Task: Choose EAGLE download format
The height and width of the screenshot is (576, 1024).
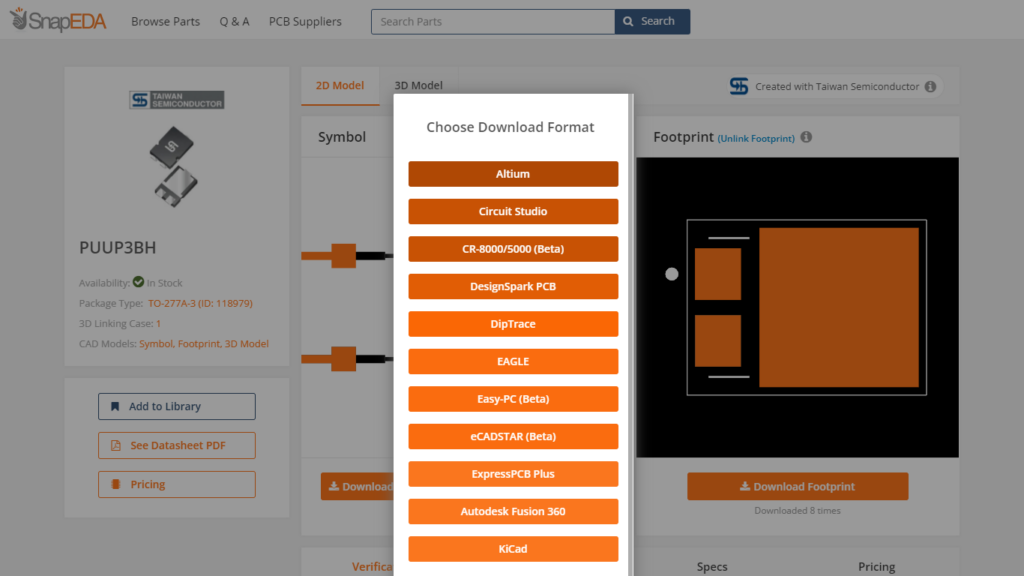Action: (513, 361)
